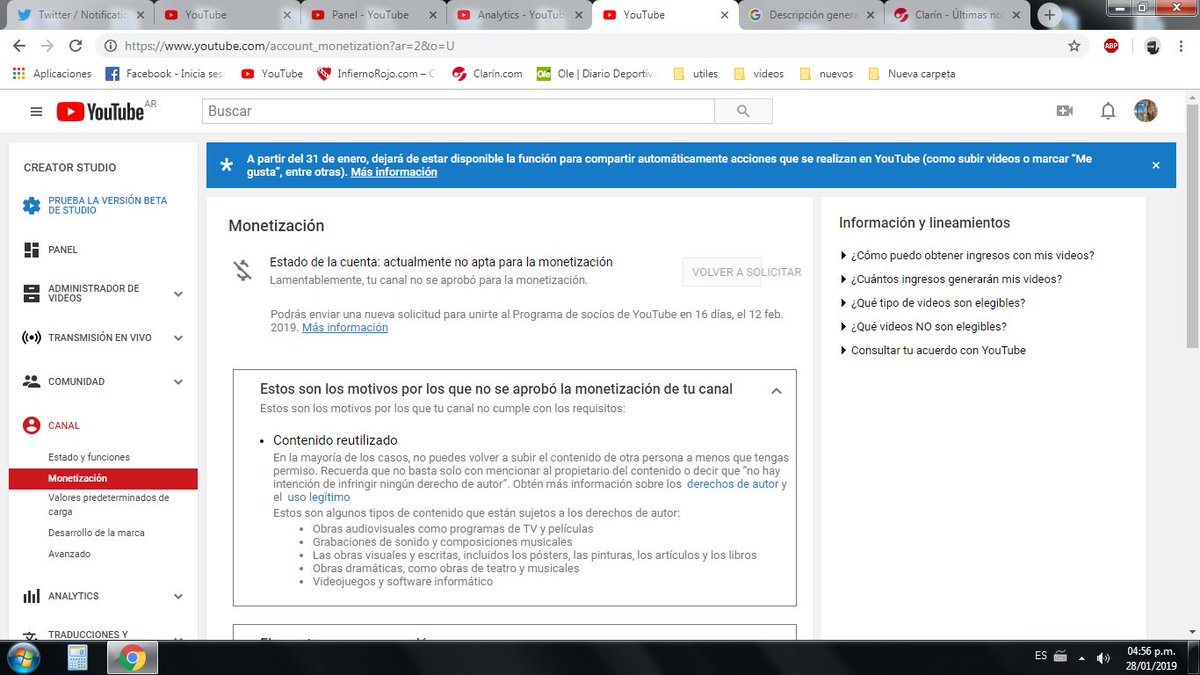The height and width of the screenshot is (675, 1200).
Task: Click Prueba la versión beta de Studio
Action: [108, 205]
